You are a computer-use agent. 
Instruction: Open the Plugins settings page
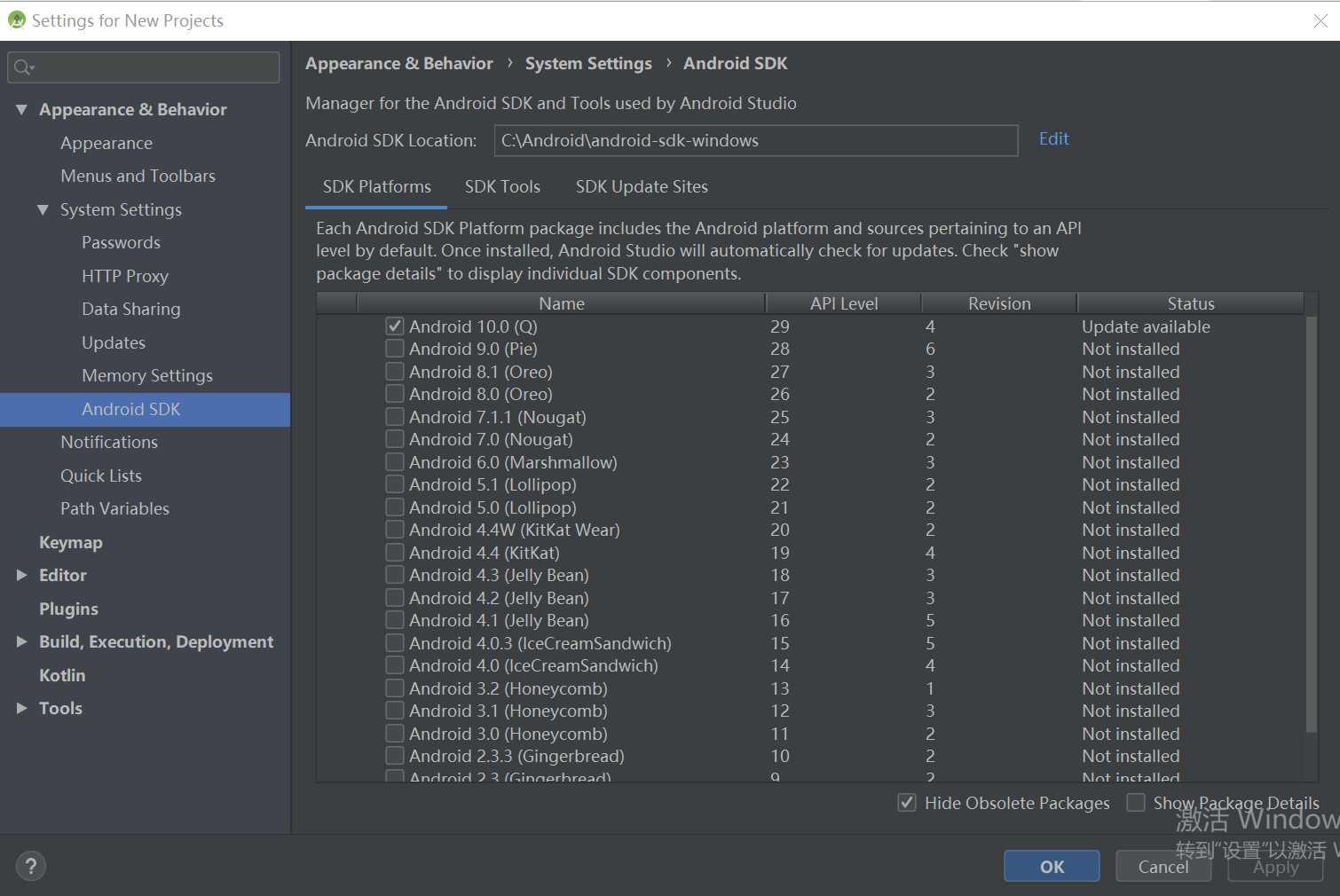(x=68, y=609)
